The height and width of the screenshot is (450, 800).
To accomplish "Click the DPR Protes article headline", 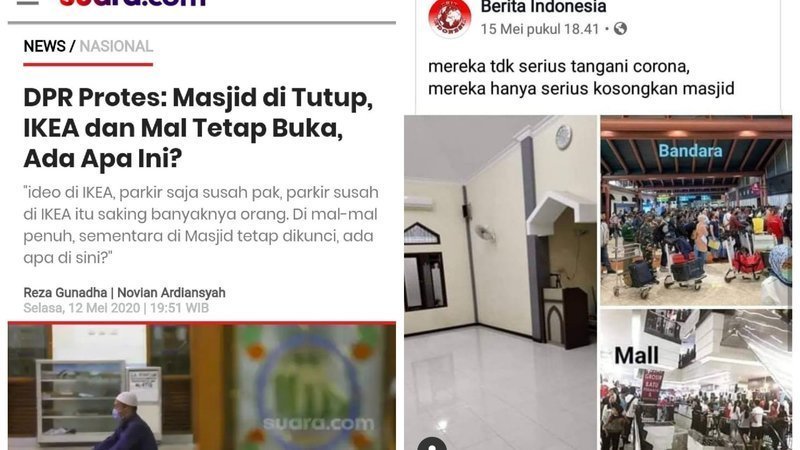I will (198, 128).
